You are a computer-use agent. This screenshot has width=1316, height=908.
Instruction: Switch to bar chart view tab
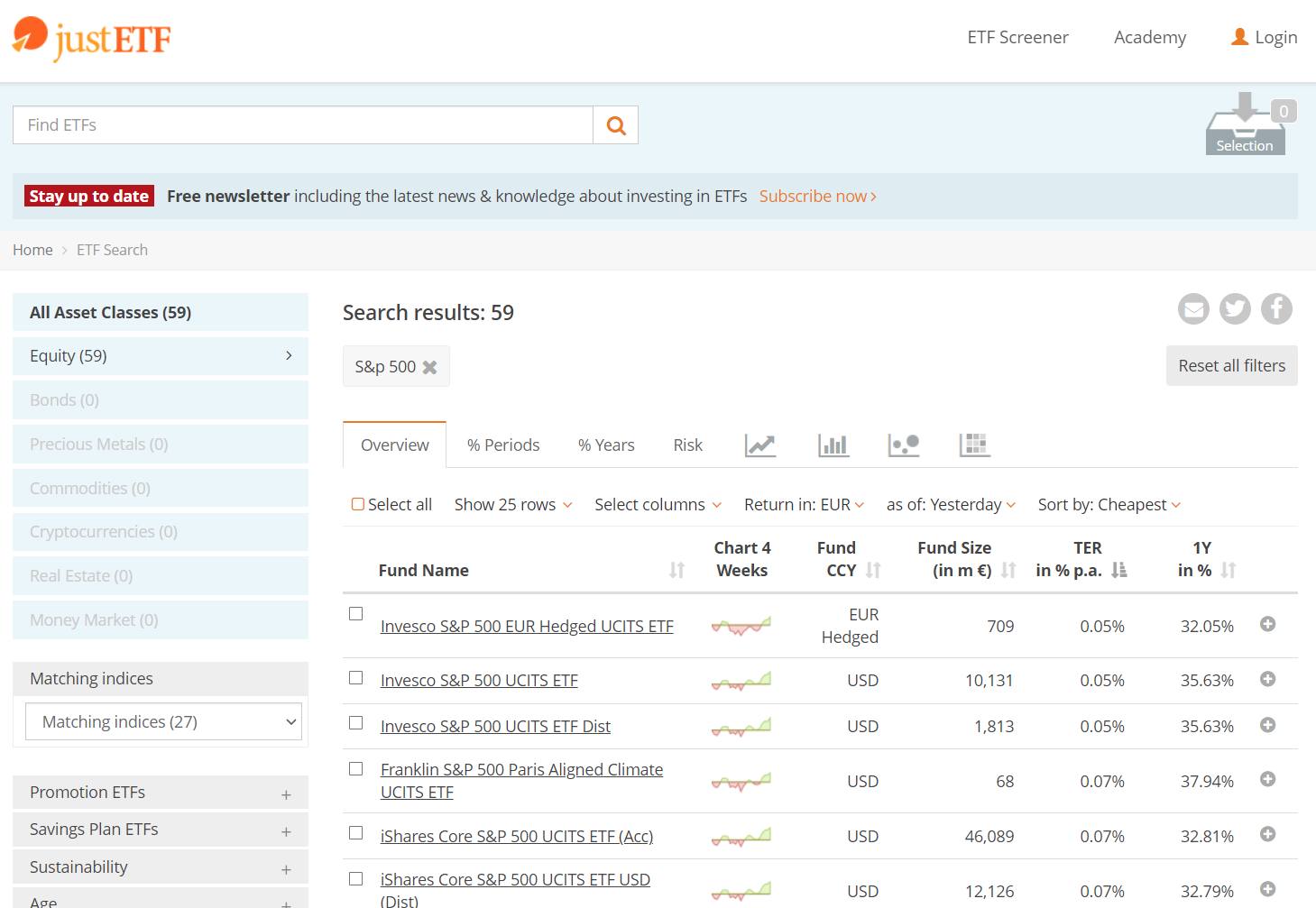[x=833, y=445]
